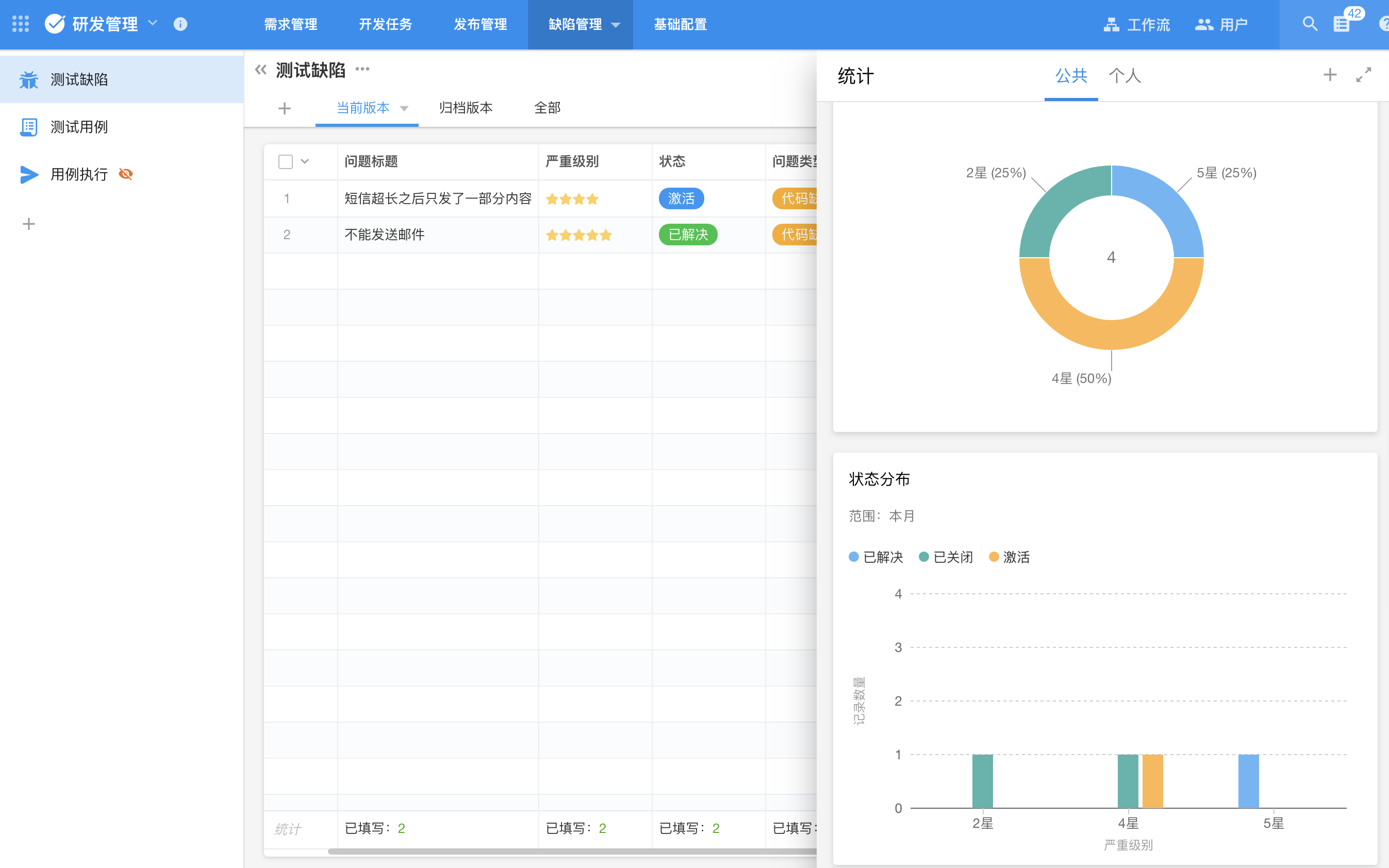The width and height of the screenshot is (1389, 868).
Task: Open the 当前版本 view dropdown arrow
Action: [x=404, y=108]
